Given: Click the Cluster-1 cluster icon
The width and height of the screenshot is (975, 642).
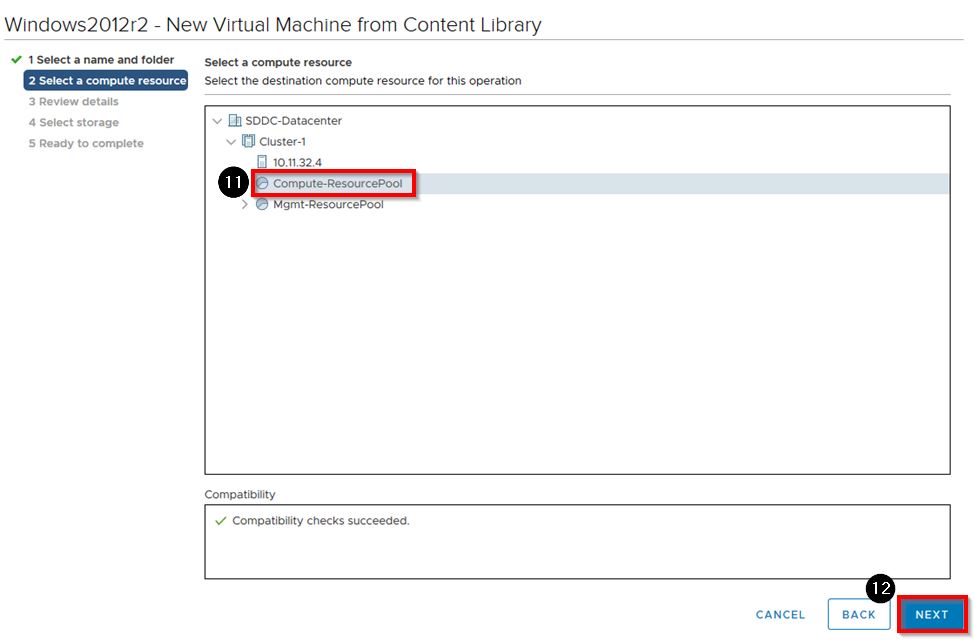Looking at the screenshot, I should pyautogui.click(x=248, y=141).
